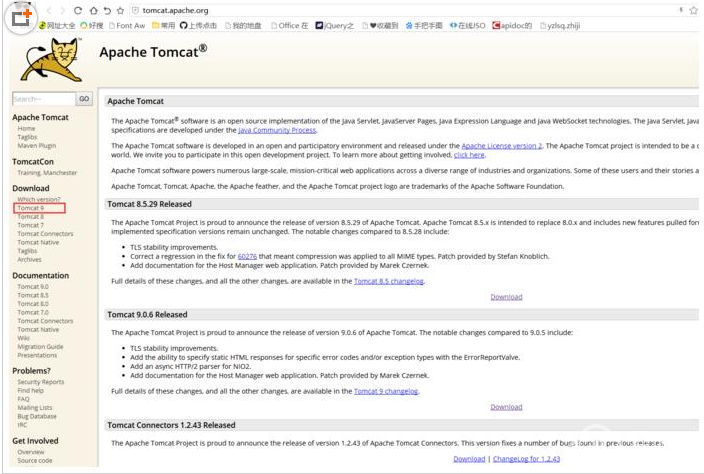704x474 pixels.
Task: Open the Tomcat 8.5 changelog link
Action: pyautogui.click(x=389, y=281)
